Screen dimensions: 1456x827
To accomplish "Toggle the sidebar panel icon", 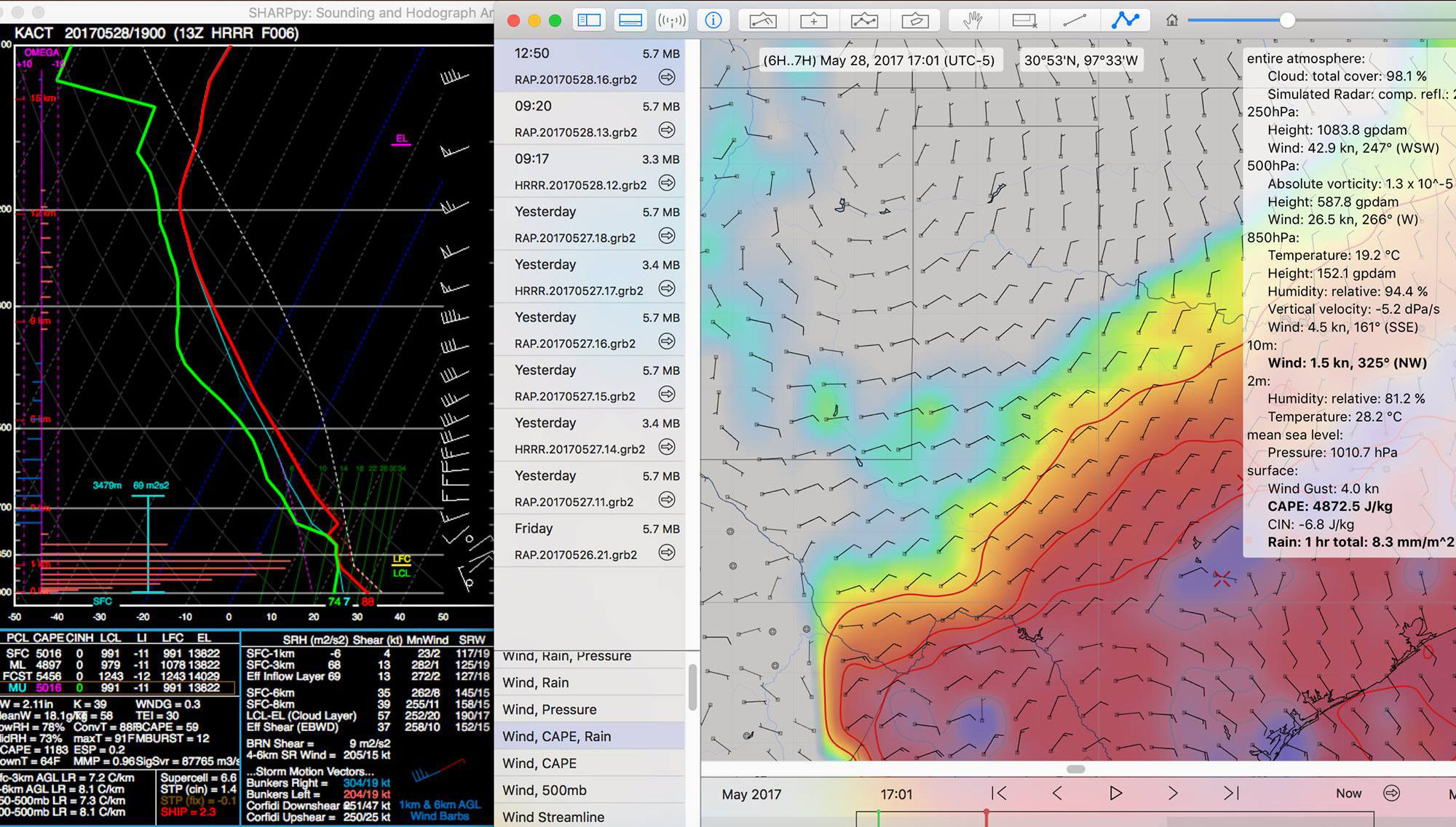I will coord(588,20).
